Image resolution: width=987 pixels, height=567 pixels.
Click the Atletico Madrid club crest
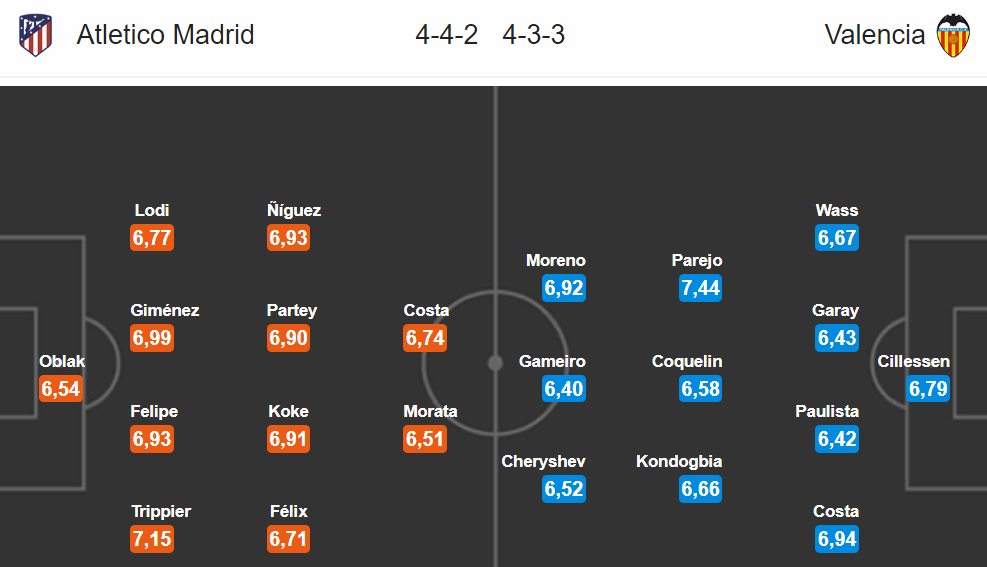tap(35, 35)
